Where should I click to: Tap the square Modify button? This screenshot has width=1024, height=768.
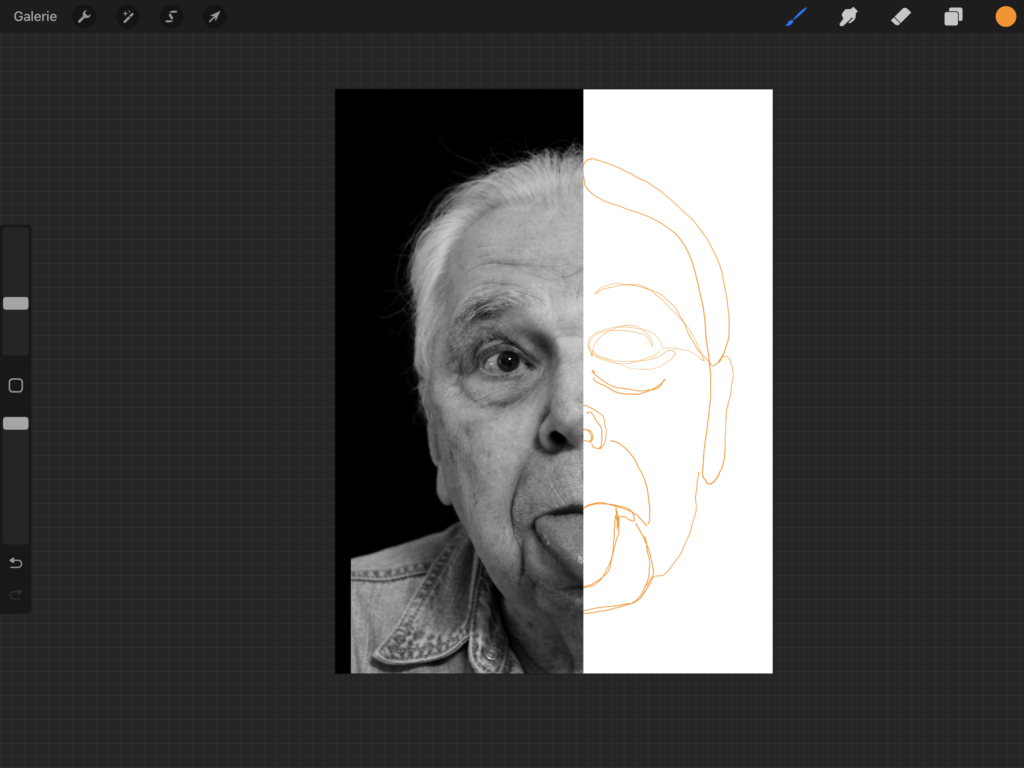16,386
